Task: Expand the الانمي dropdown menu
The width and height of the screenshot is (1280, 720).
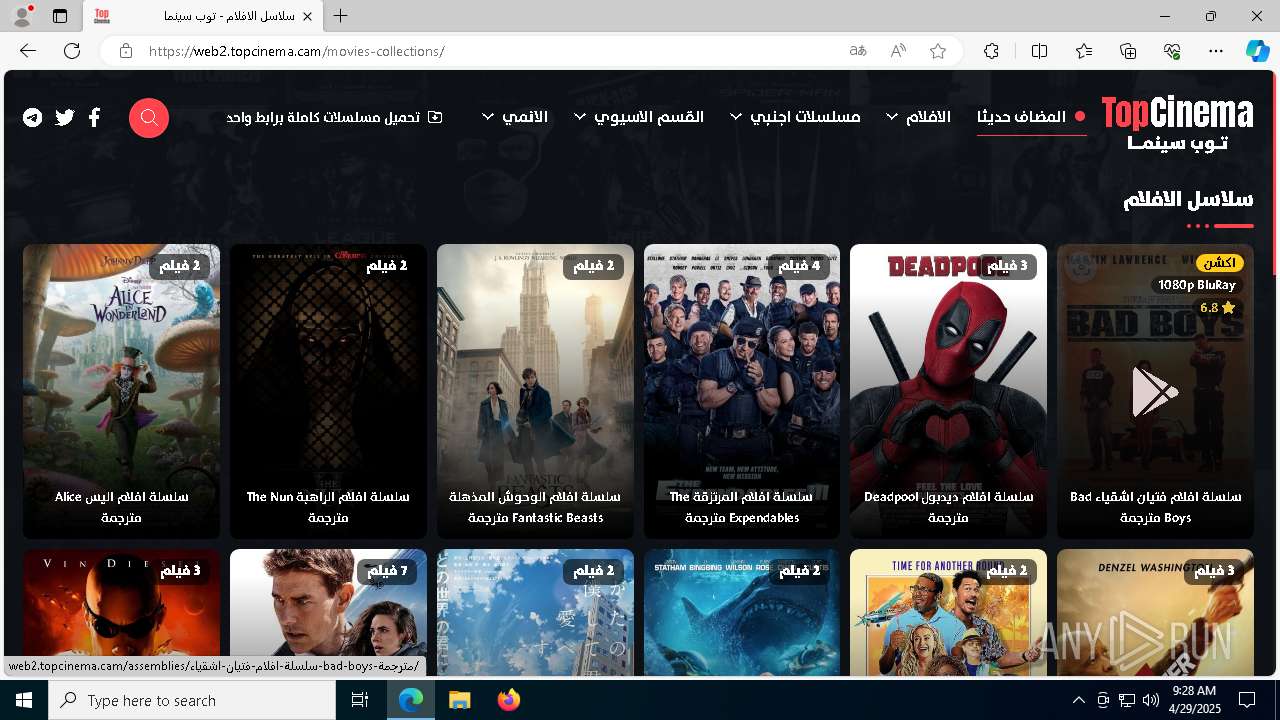Action: click(x=515, y=117)
